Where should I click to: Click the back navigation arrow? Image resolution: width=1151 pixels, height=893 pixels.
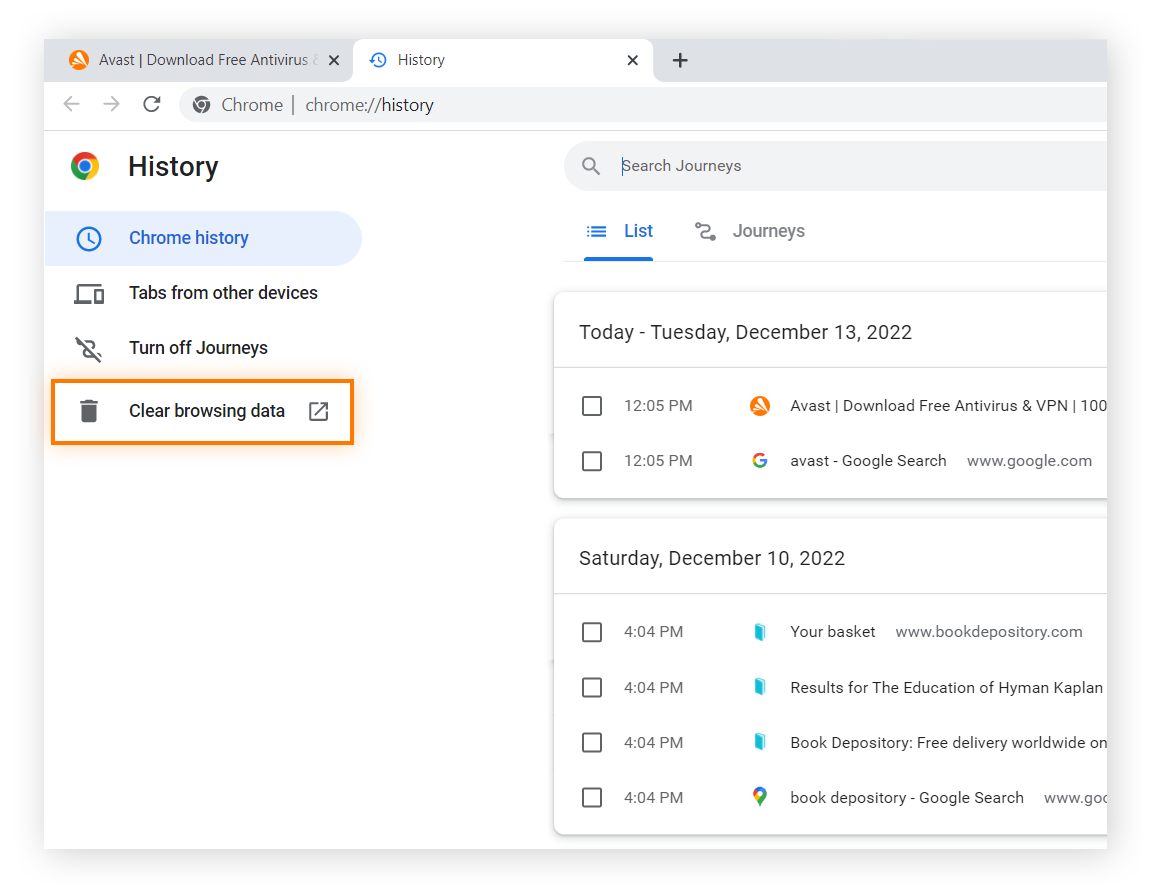point(71,104)
